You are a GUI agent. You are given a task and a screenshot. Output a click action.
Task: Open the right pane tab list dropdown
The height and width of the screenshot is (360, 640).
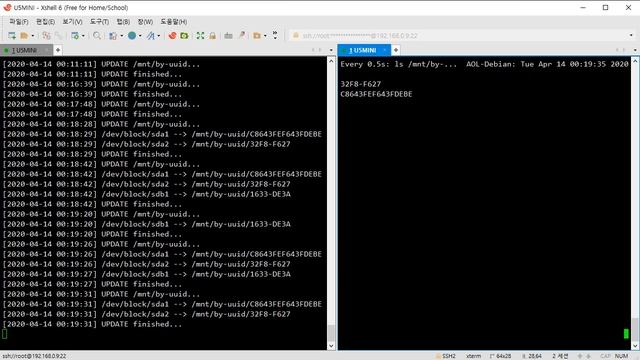coord(635,50)
